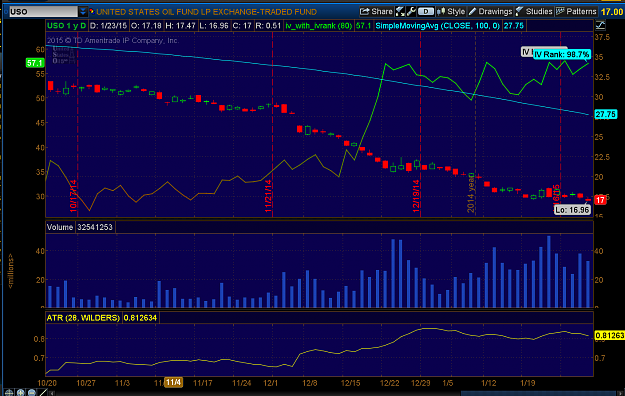Click the 12/19/14 expiration line label
The width and height of the screenshot is (625, 396).
(x=417, y=196)
